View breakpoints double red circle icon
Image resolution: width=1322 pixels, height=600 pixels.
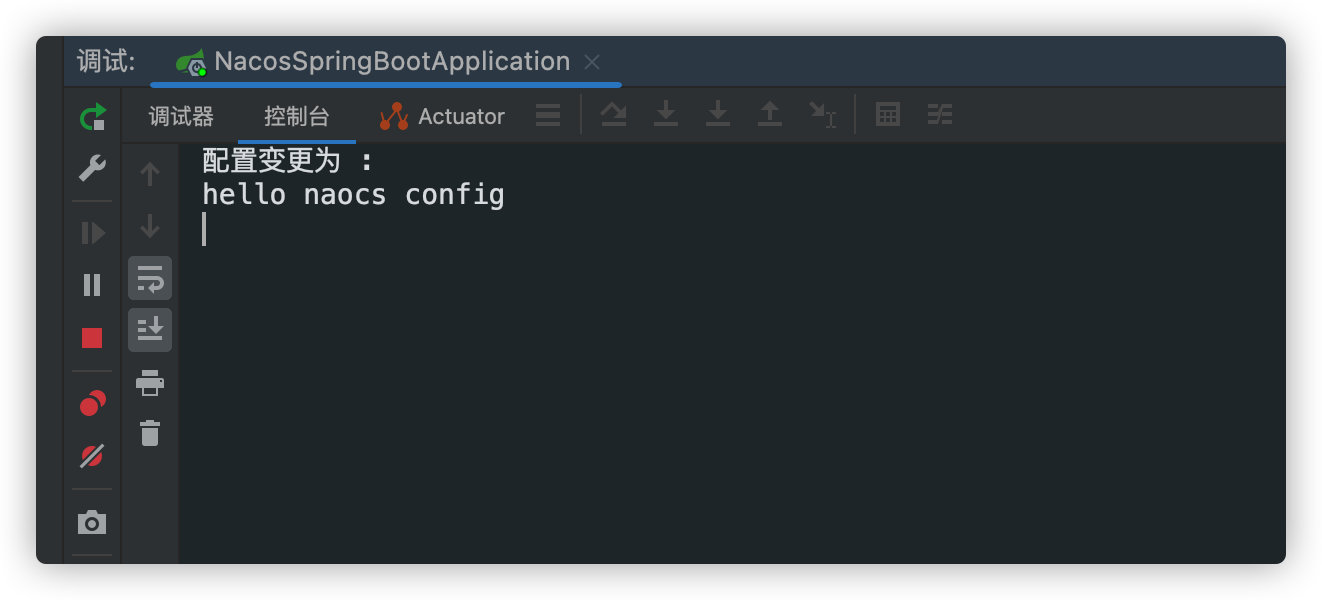click(x=92, y=403)
